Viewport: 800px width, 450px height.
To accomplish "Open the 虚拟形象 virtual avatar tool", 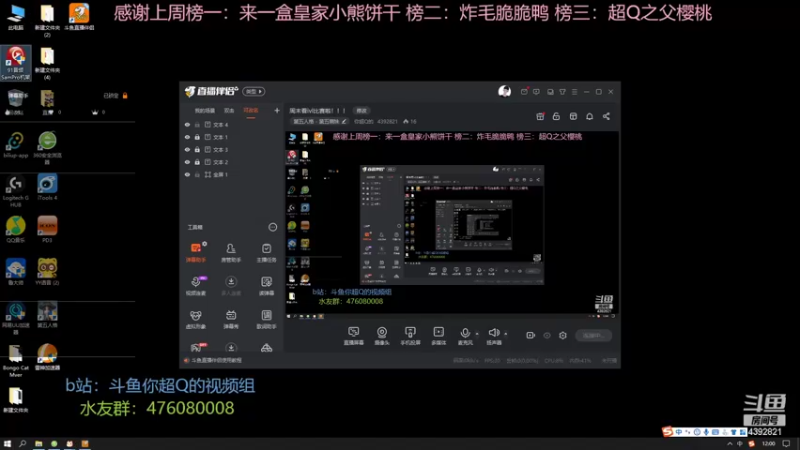I will 196,319.
